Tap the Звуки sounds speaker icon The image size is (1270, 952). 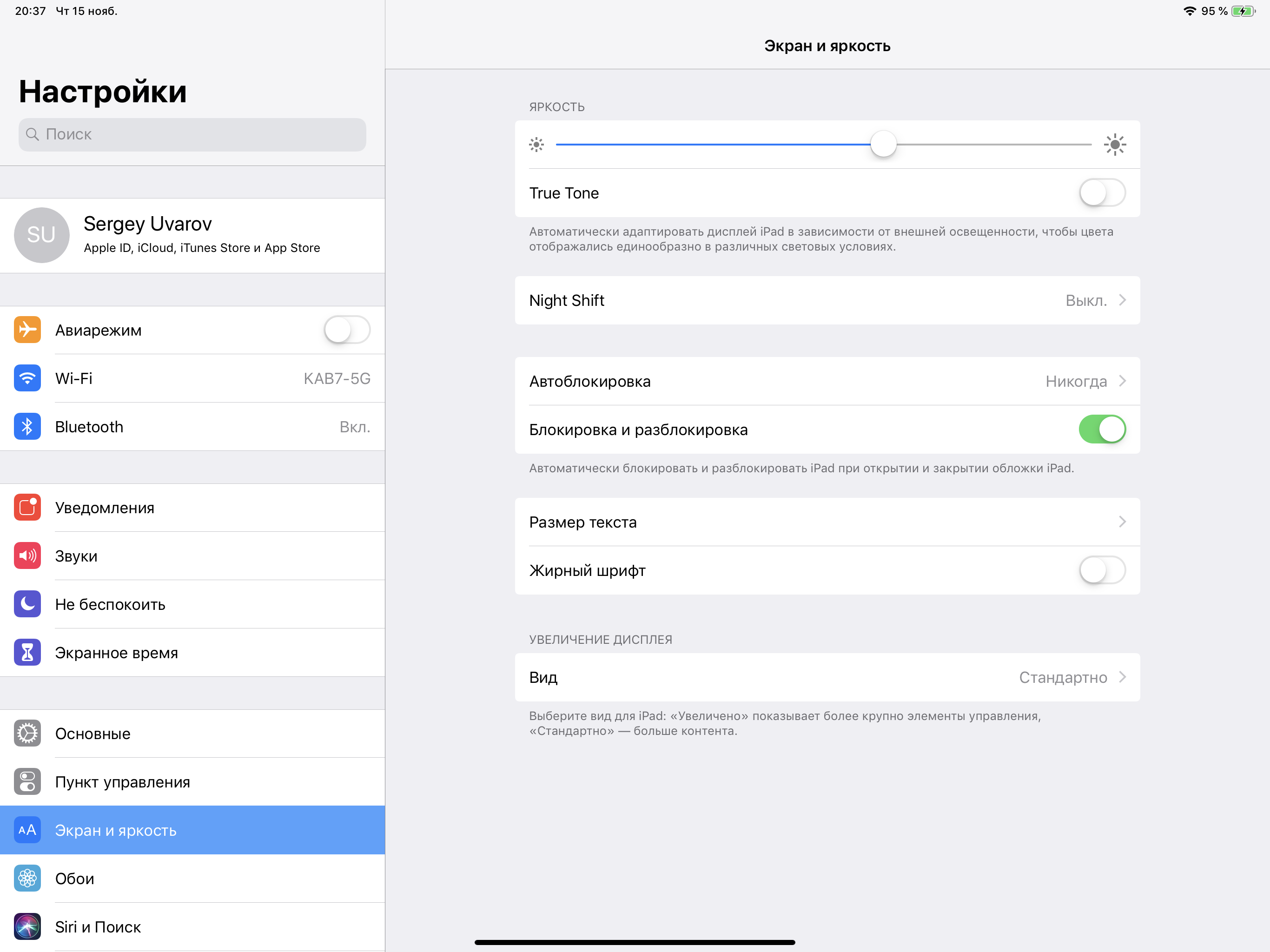pyautogui.click(x=27, y=555)
